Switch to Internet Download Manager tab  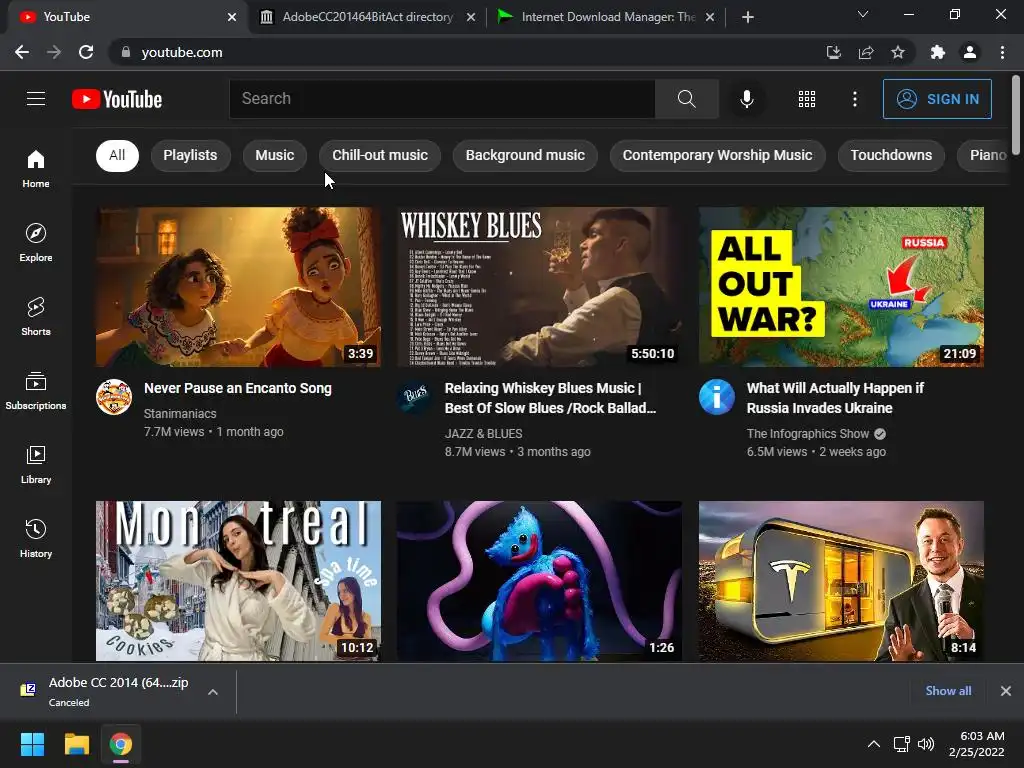pos(605,17)
